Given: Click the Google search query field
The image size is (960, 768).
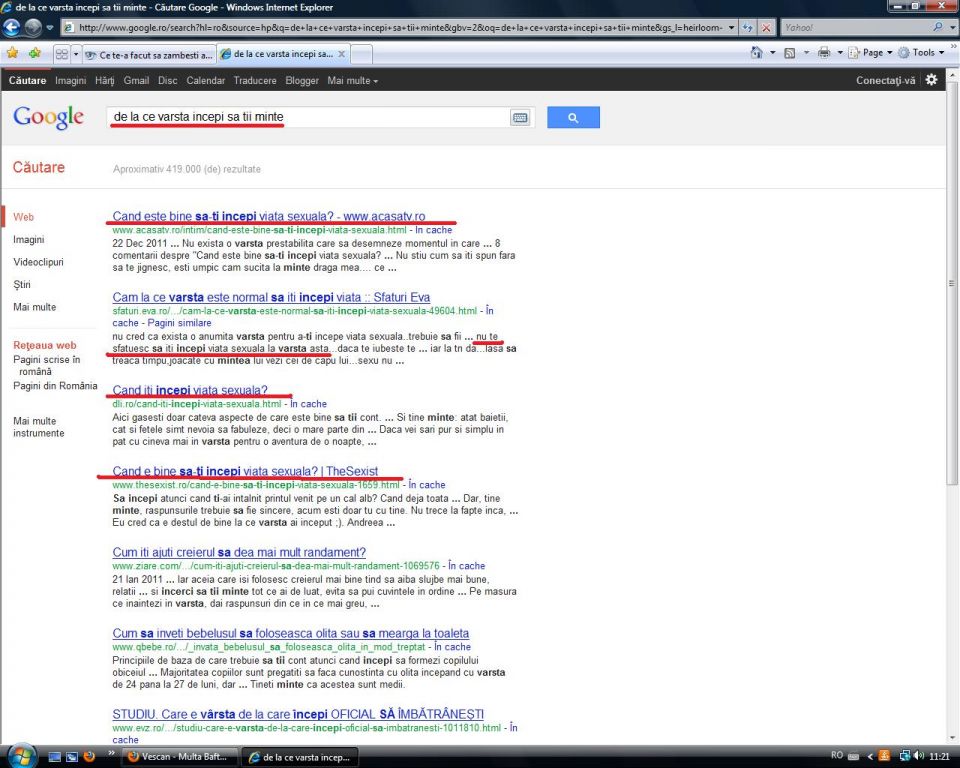Looking at the screenshot, I should point(309,117).
